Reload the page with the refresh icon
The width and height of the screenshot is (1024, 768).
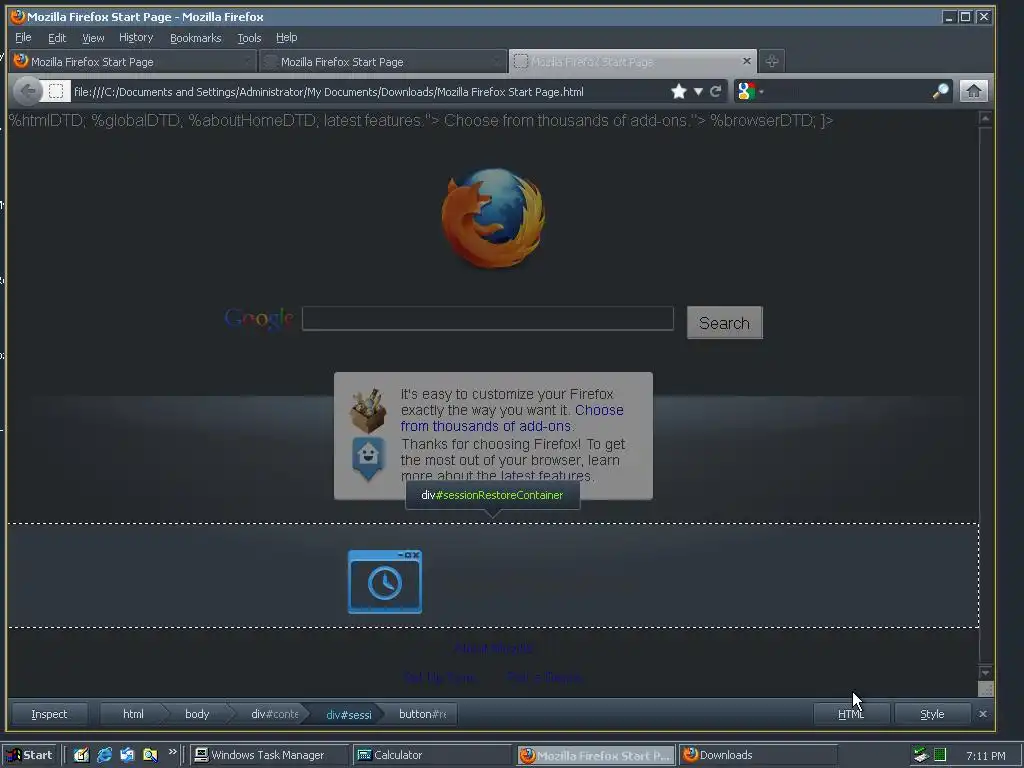click(716, 91)
